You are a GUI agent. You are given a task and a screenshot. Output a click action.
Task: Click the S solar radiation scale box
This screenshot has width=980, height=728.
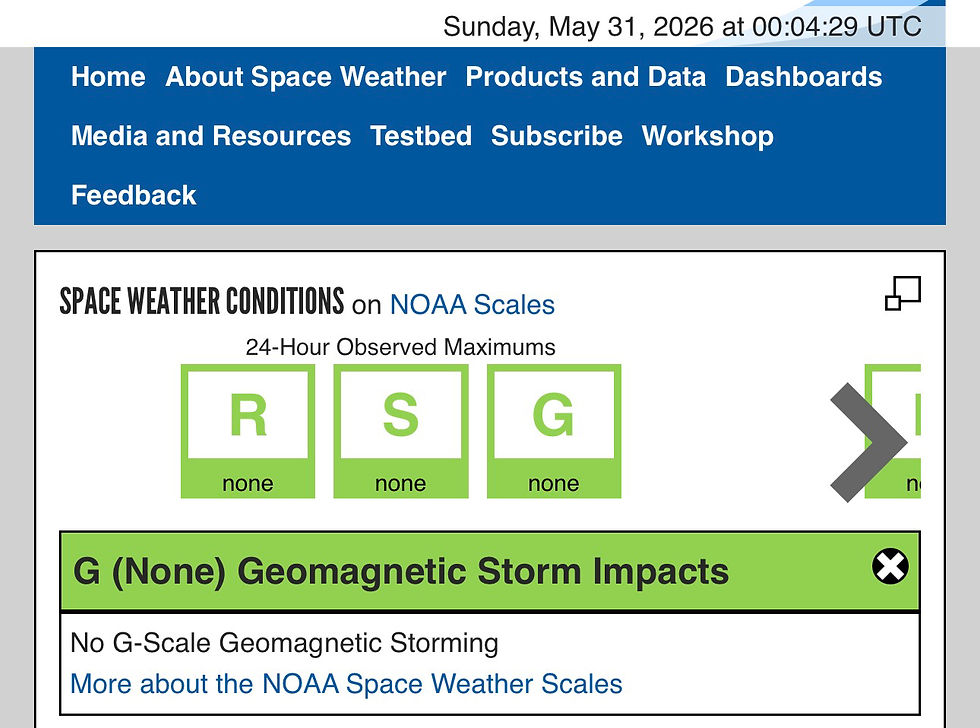(401, 431)
